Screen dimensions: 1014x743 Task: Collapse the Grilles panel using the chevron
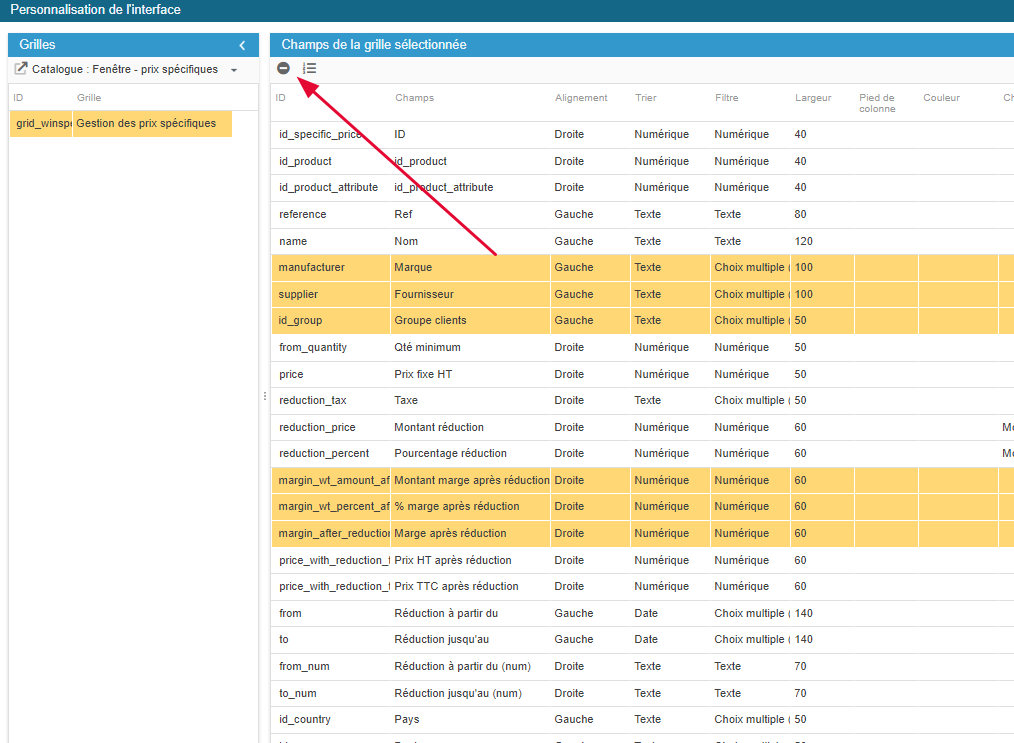click(242, 45)
